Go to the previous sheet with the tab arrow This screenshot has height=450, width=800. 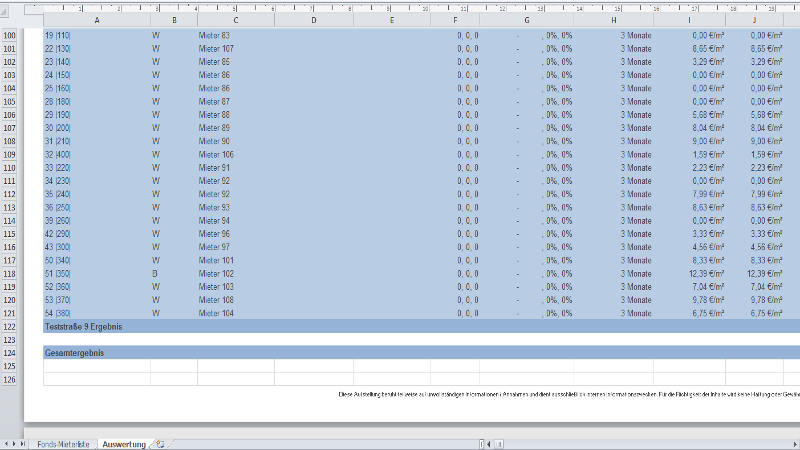click(x=7, y=444)
